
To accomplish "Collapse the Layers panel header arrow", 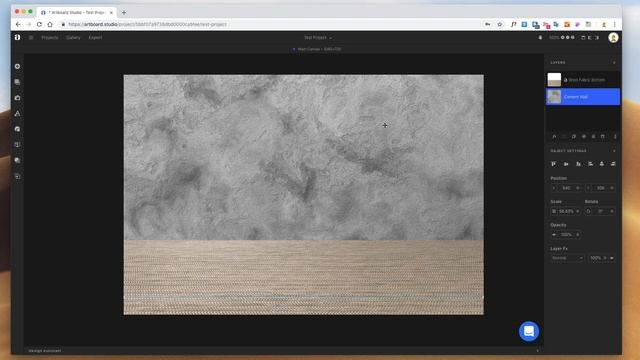I will point(614,63).
